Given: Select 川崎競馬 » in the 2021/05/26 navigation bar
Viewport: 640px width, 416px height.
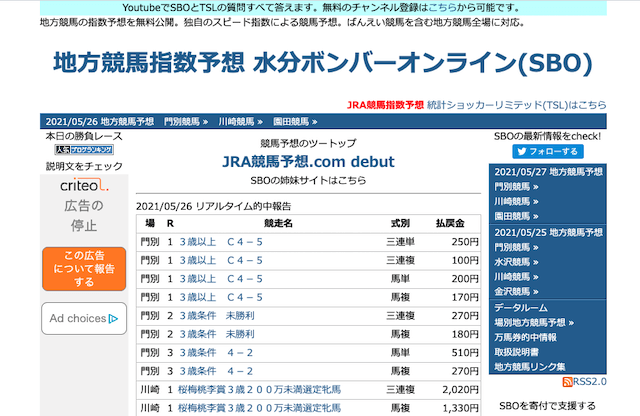Looking at the screenshot, I should (240, 122).
